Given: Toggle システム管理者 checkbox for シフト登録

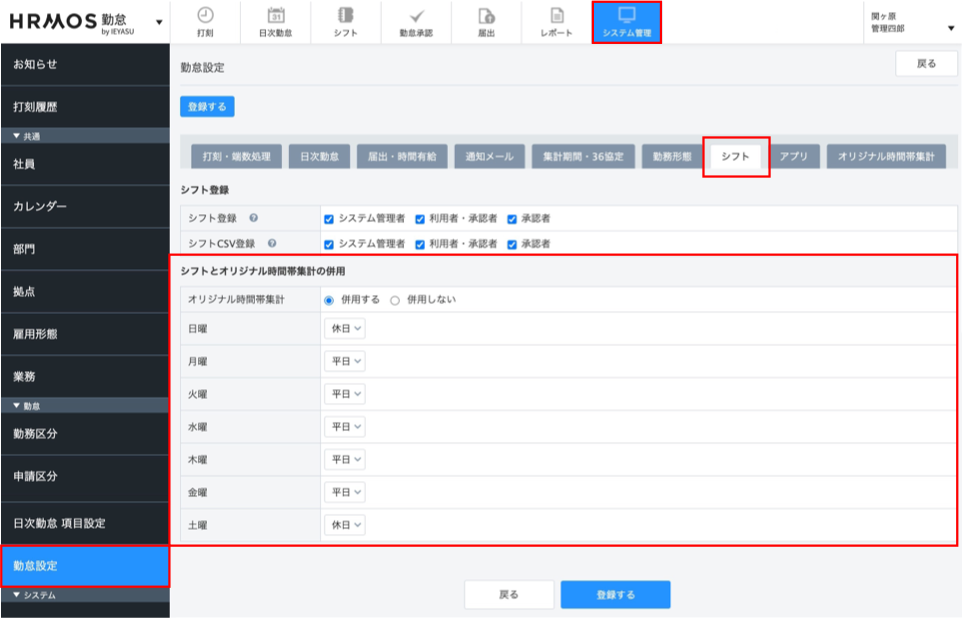Looking at the screenshot, I should click(x=329, y=219).
